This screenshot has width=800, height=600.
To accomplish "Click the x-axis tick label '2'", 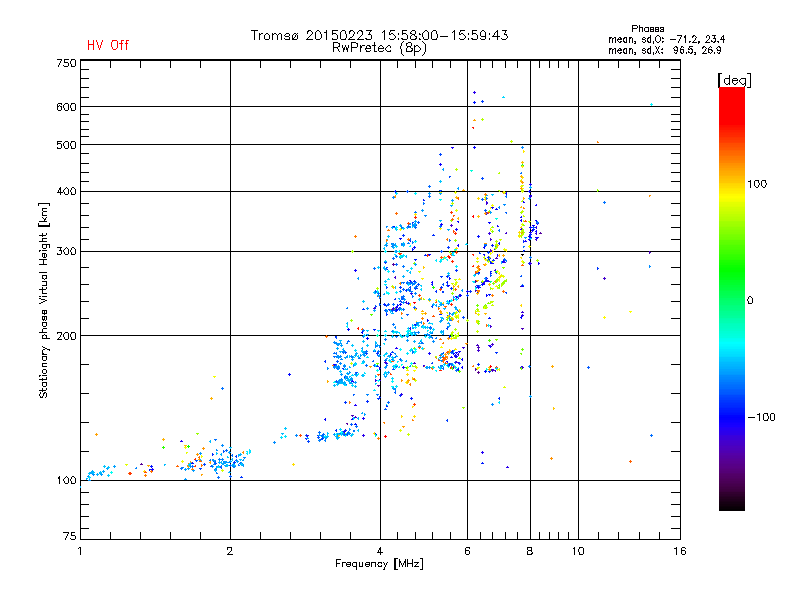I will (230, 551).
